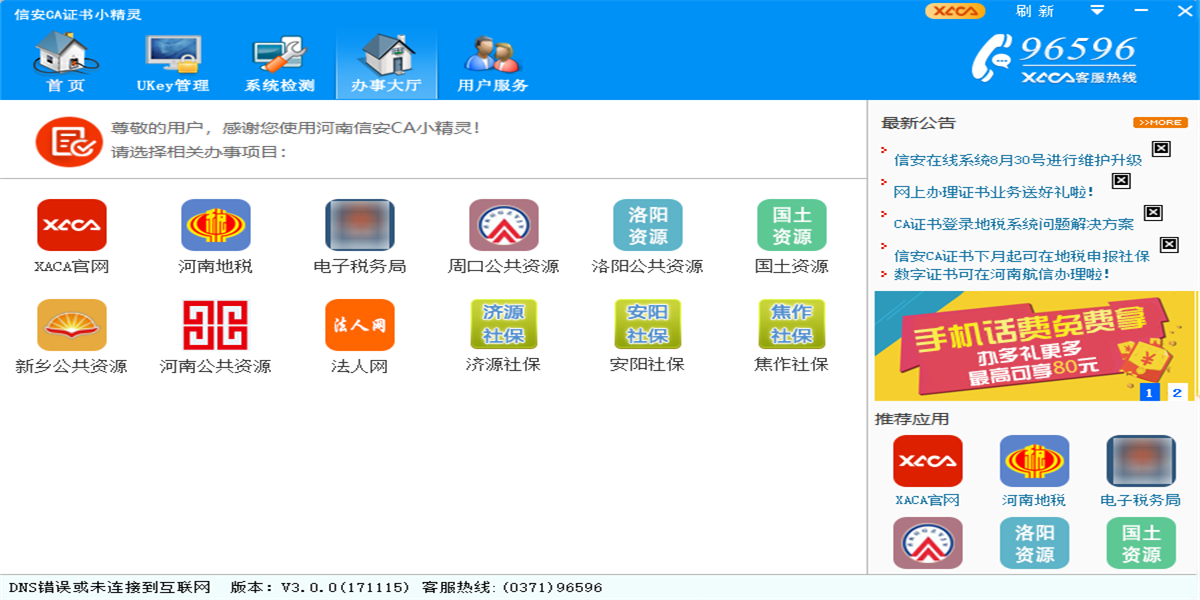Switch to the UKey管理 tab
This screenshot has height=600, width=1200.
[x=173, y=63]
